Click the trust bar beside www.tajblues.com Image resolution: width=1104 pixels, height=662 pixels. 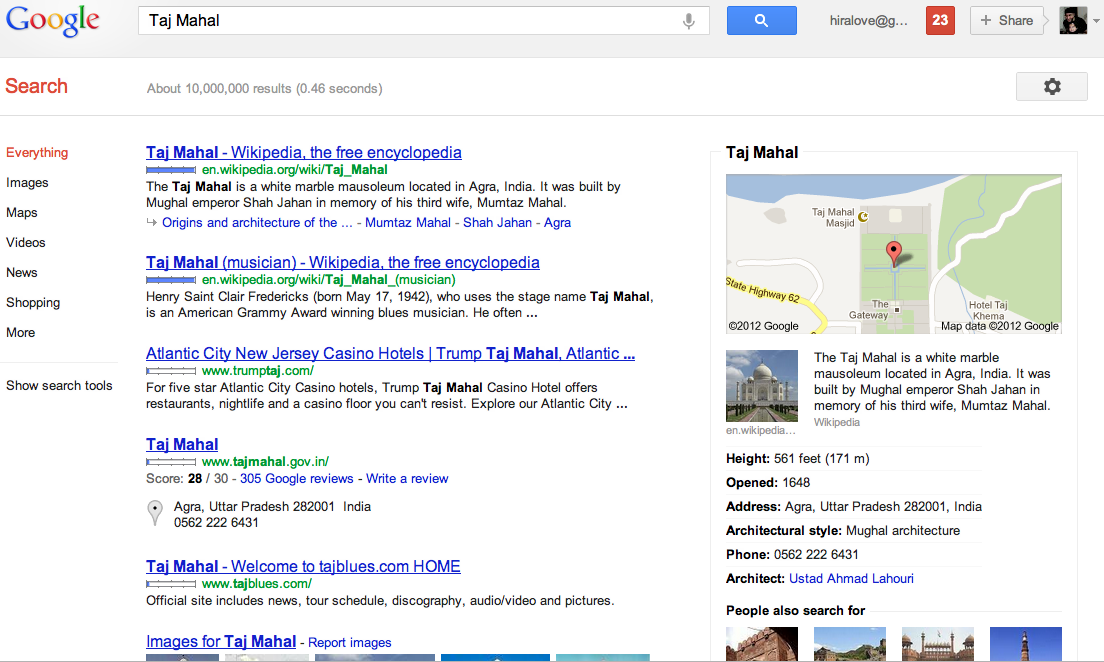click(x=171, y=584)
